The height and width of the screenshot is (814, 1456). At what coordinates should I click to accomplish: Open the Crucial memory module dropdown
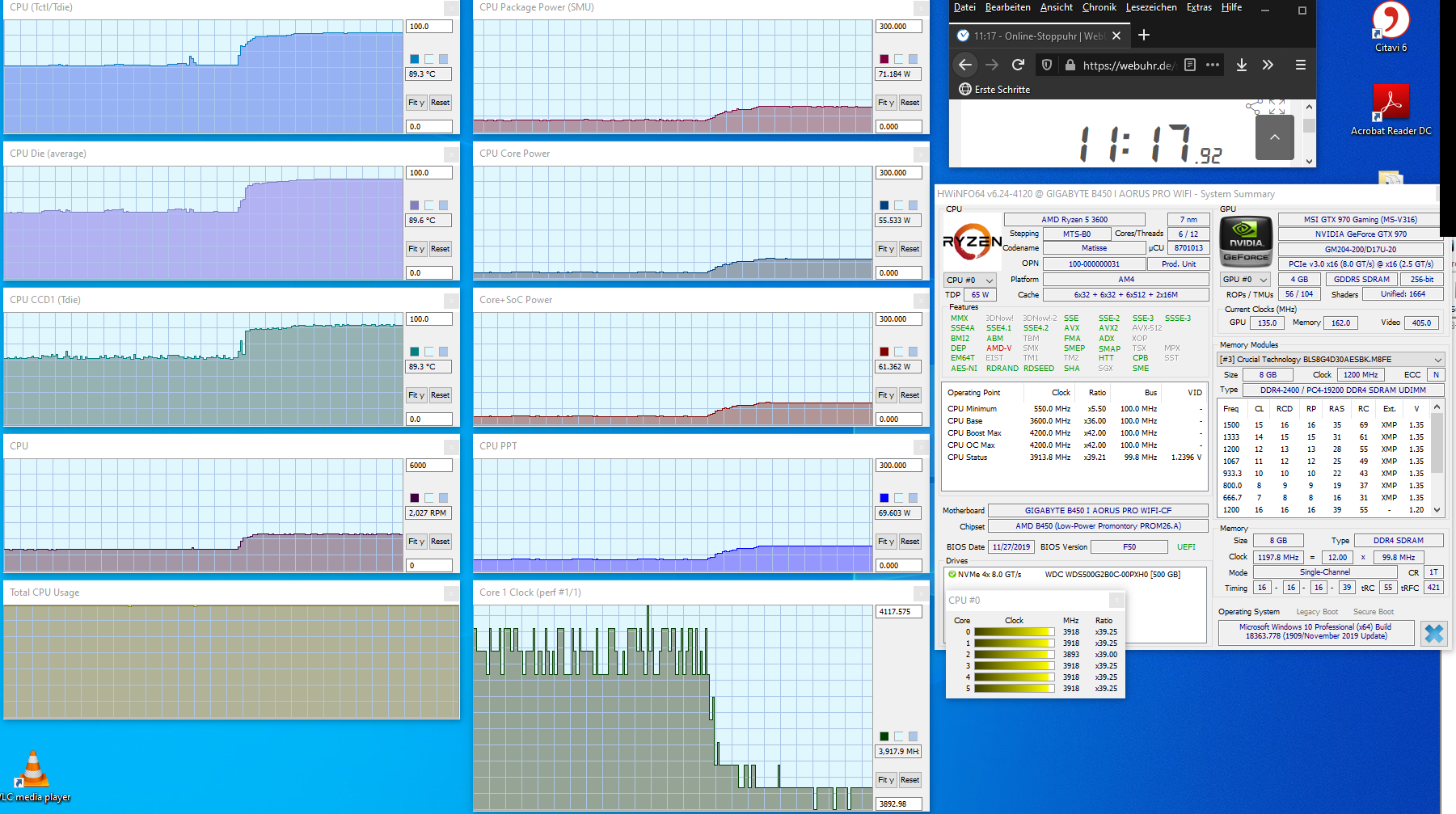[1331, 360]
